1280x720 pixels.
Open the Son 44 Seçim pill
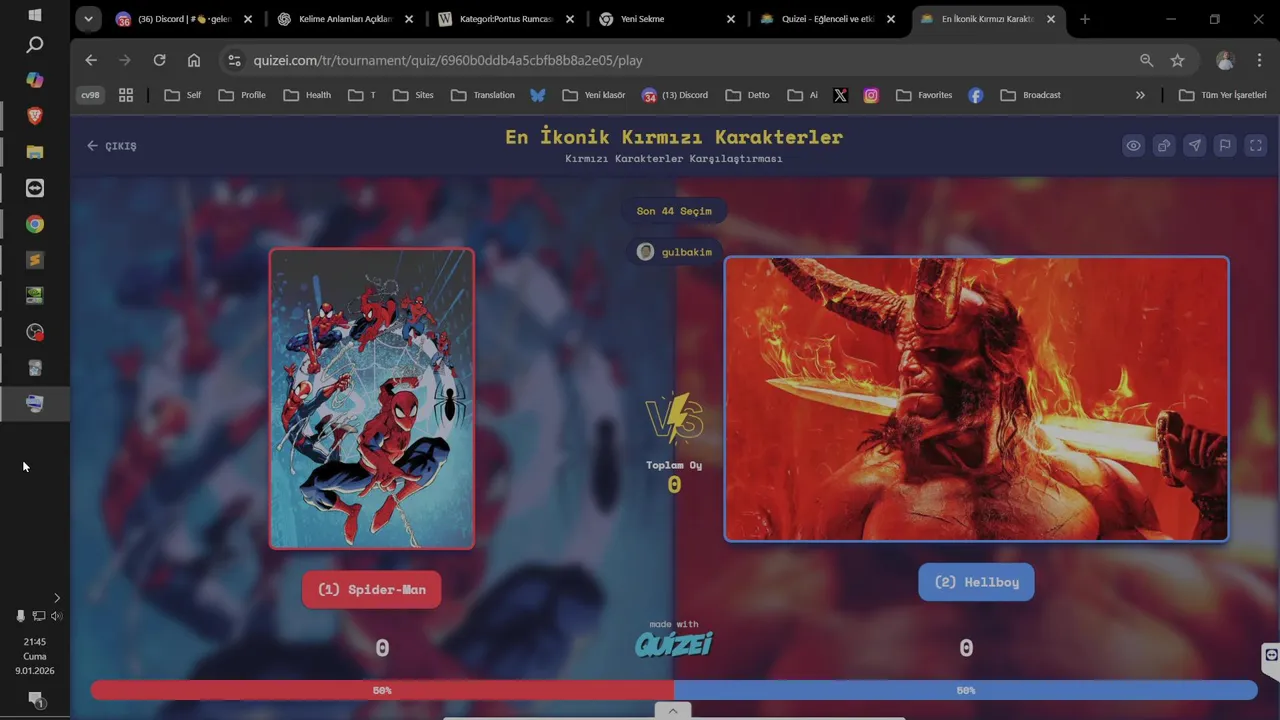(674, 211)
